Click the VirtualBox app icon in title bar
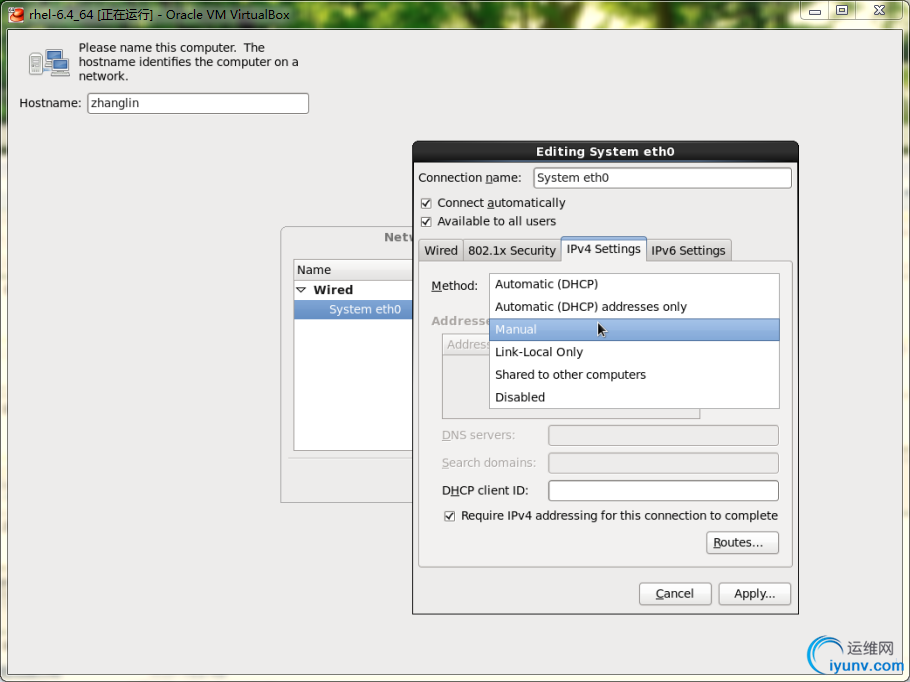 tap(16, 14)
